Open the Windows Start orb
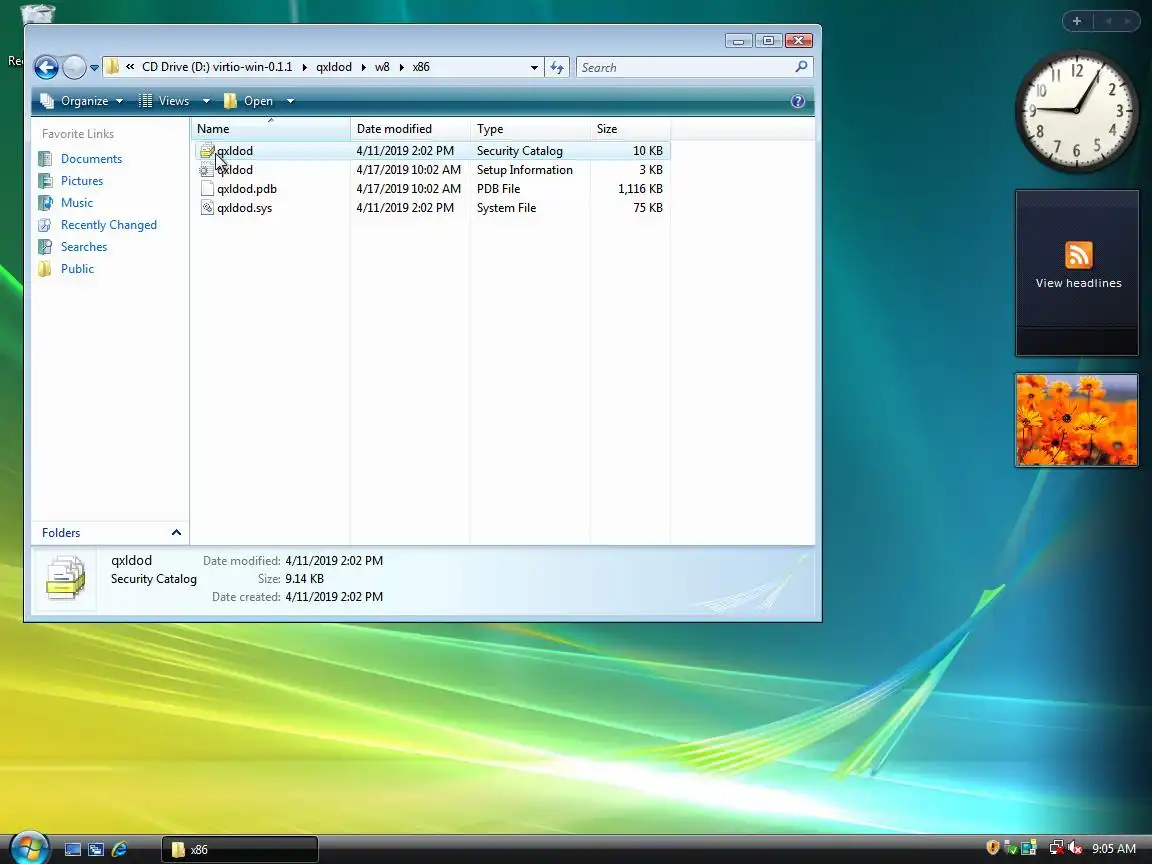 click(x=29, y=849)
